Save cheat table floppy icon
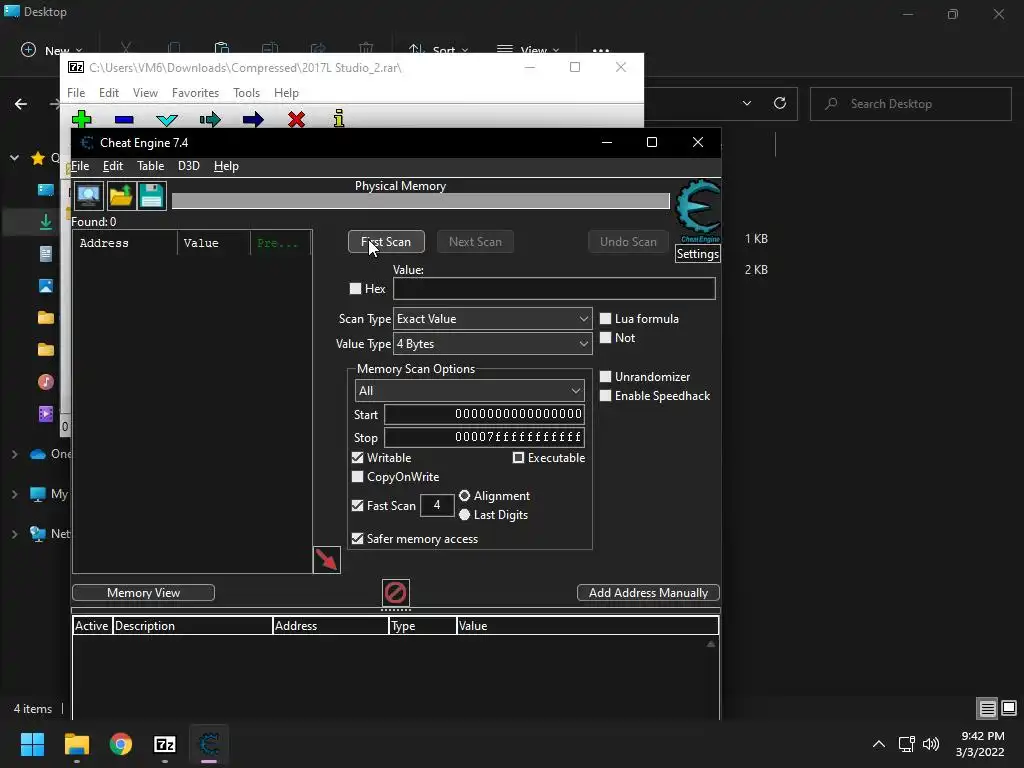Viewport: 1024px width, 768px height. (152, 195)
